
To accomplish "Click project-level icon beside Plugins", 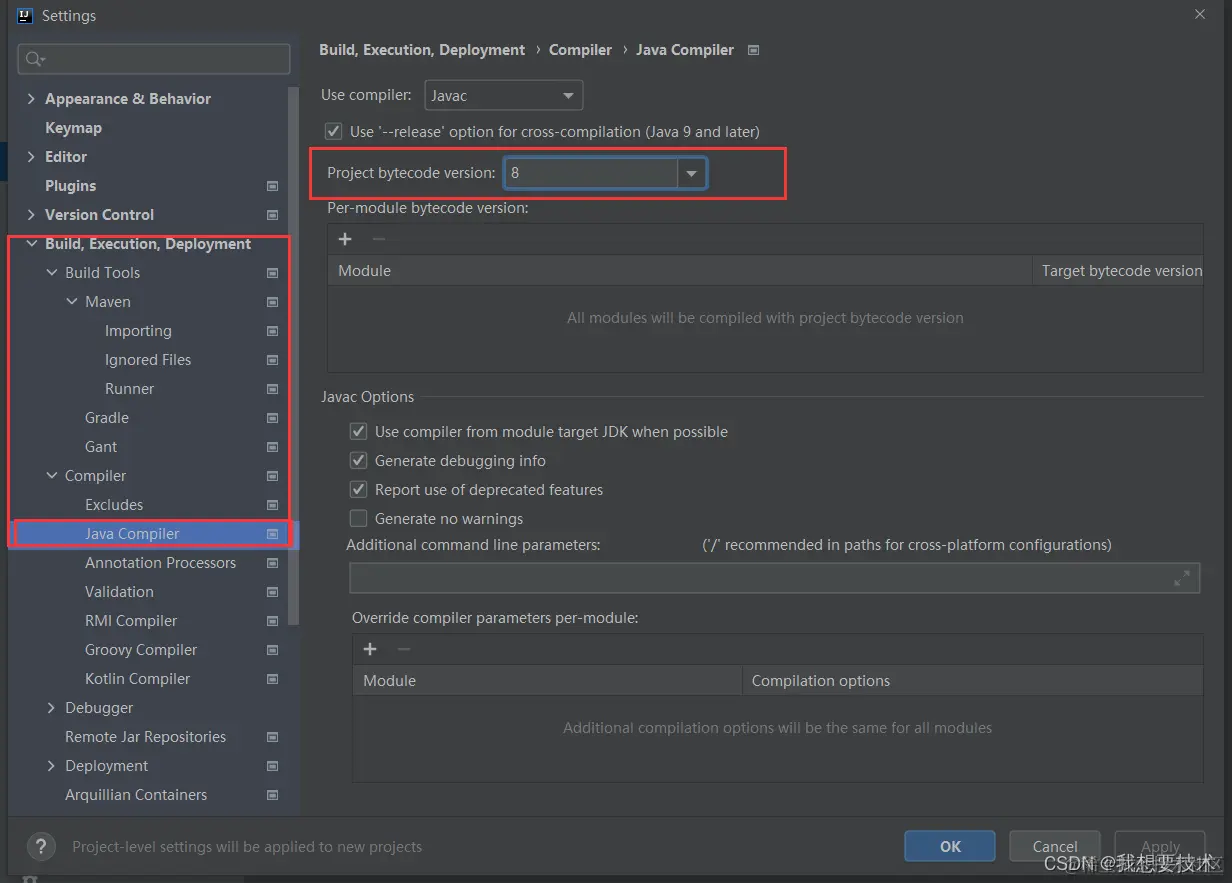I will tap(272, 186).
